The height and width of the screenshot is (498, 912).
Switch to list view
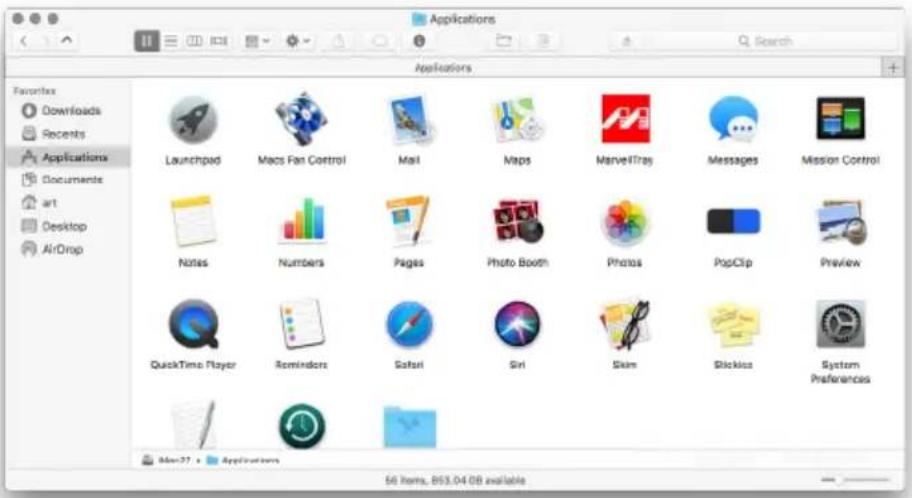(171, 41)
